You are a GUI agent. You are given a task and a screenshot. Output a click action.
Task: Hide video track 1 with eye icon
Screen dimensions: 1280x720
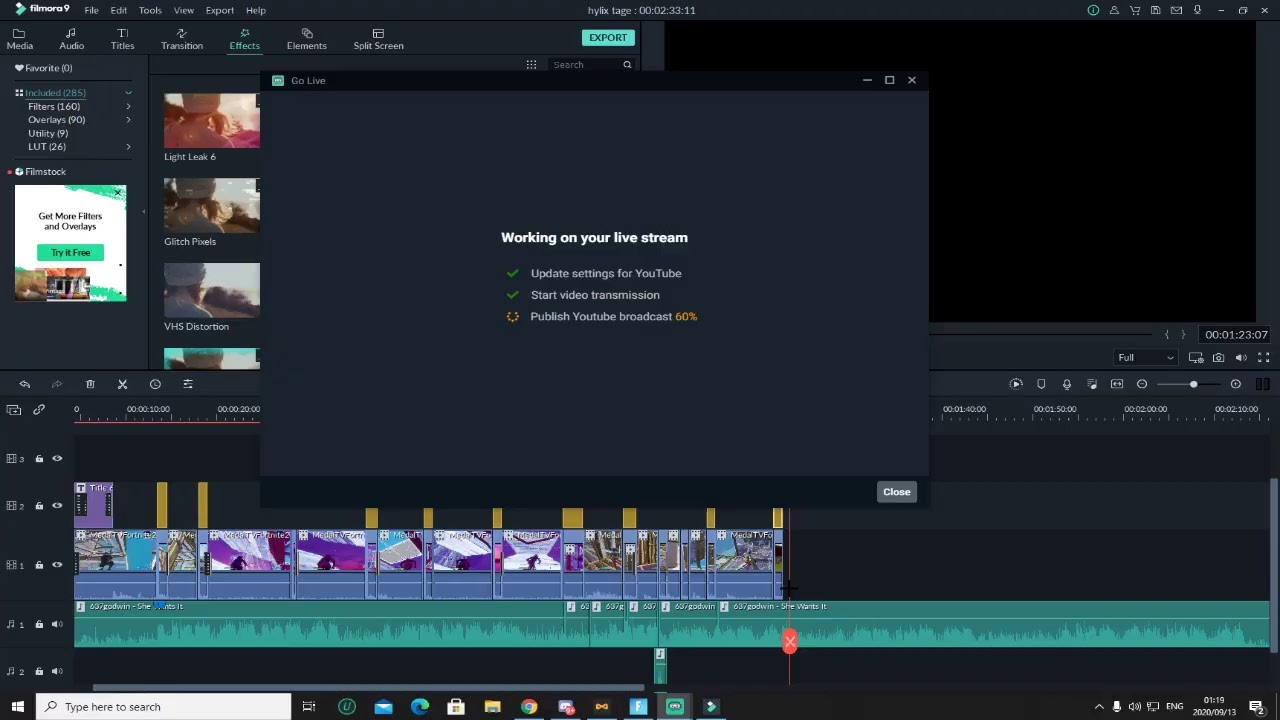(57, 565)
